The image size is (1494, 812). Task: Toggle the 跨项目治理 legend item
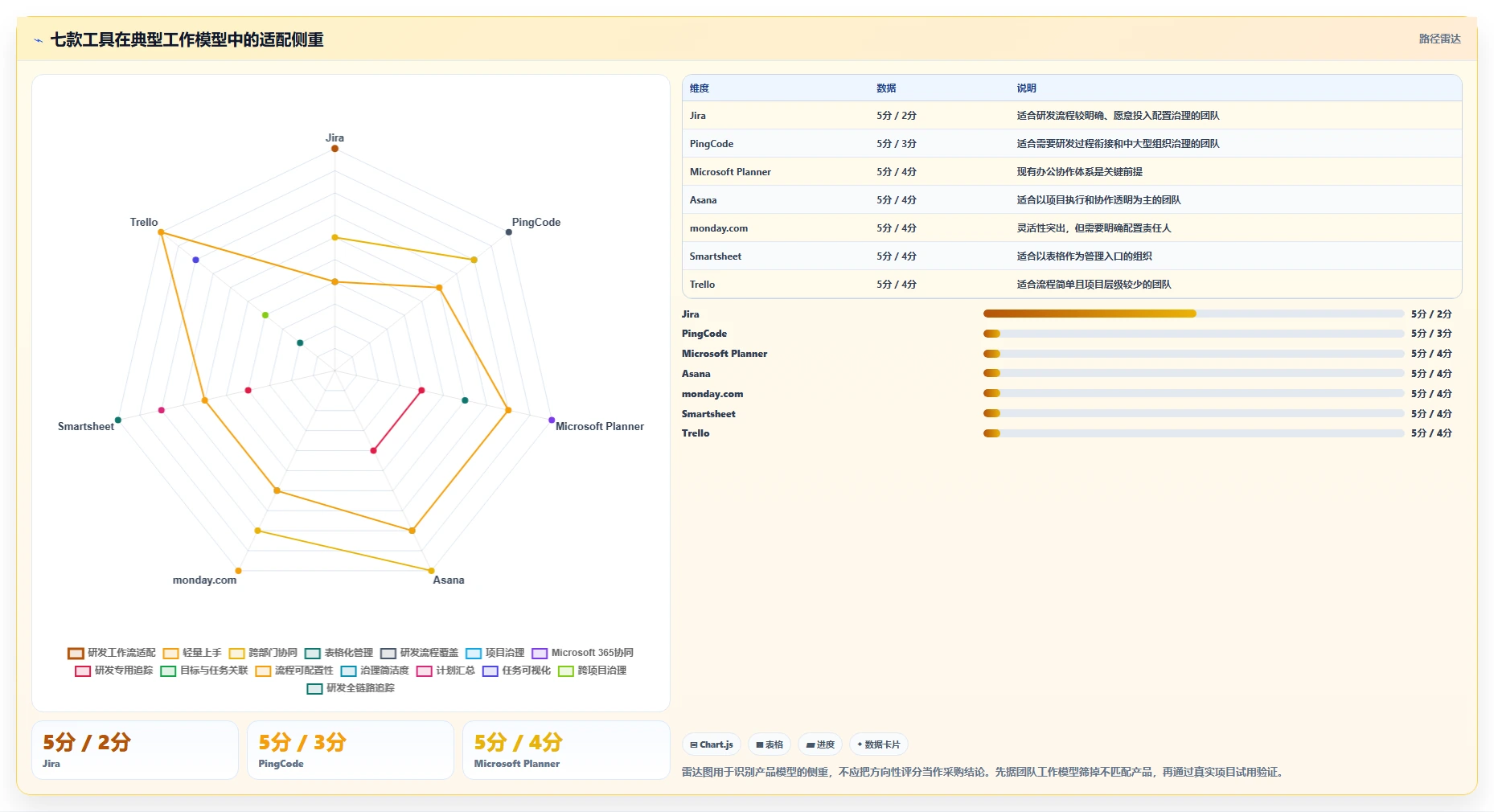(x=592, y=671)
